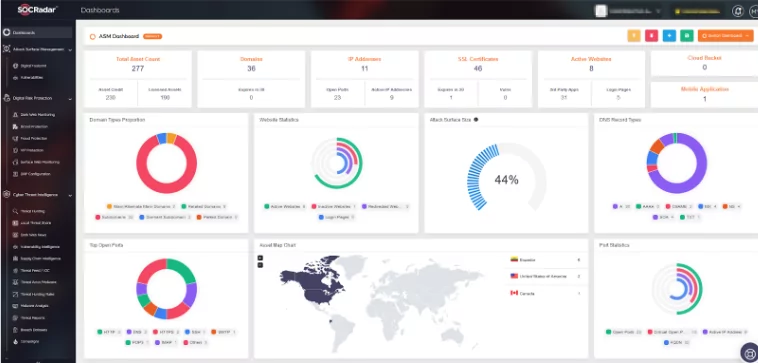Open the company selector dropdown

coord(629,11)
